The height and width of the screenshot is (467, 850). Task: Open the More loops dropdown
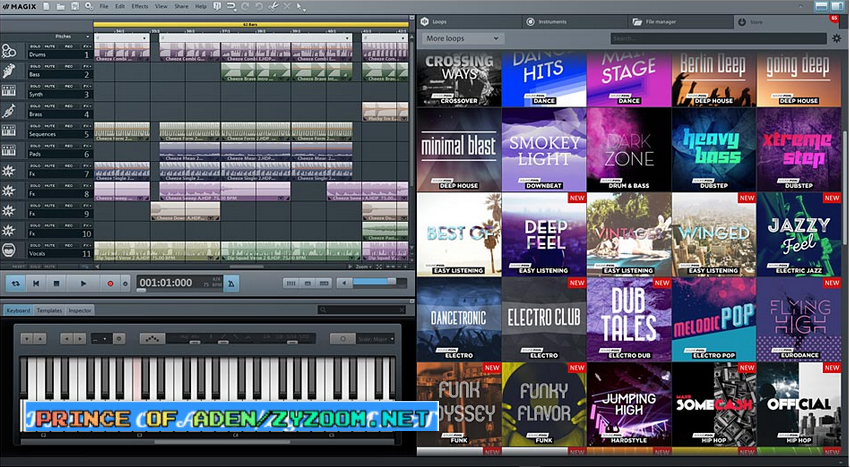click(x=462, y=39)
